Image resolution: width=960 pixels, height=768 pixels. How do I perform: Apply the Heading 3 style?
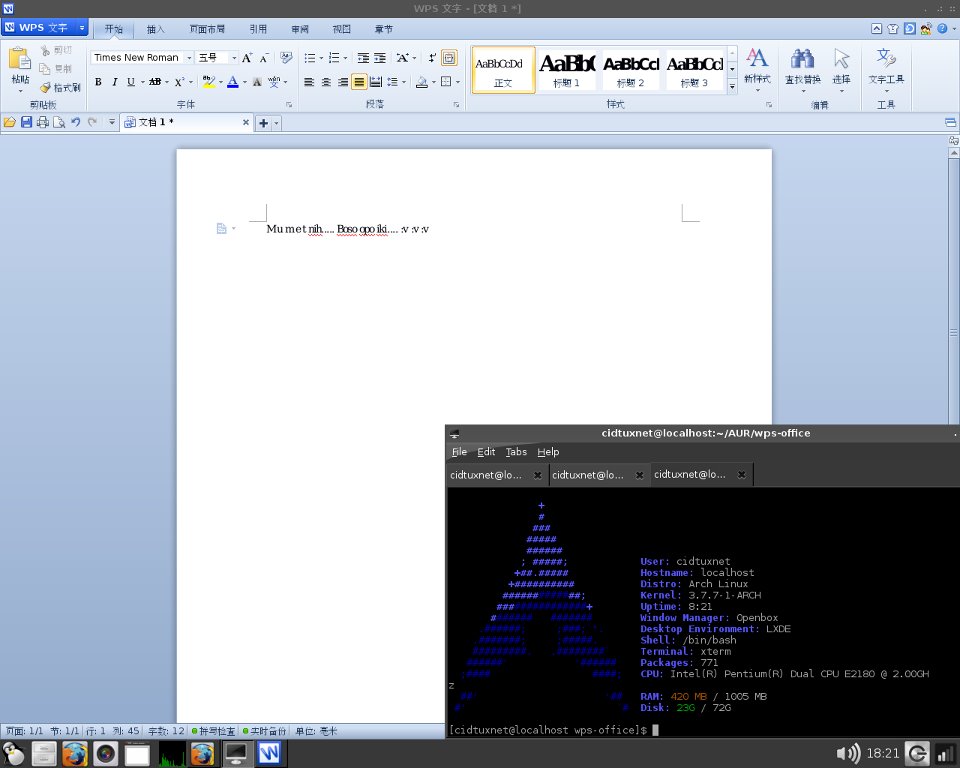[x=694, y=70]
